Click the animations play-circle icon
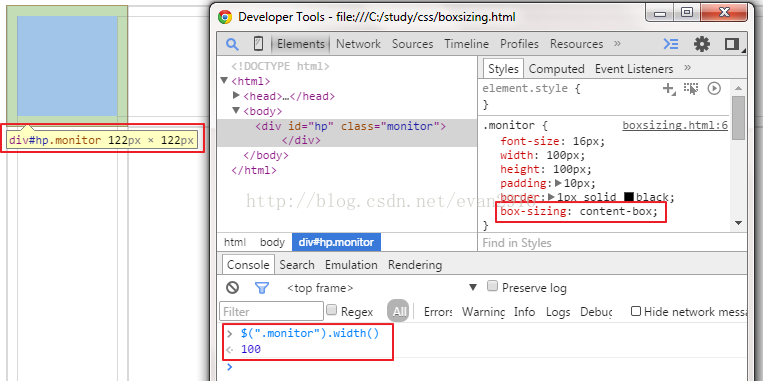Image resolution: width=763 pixels, height=381 pixels. 714,88
